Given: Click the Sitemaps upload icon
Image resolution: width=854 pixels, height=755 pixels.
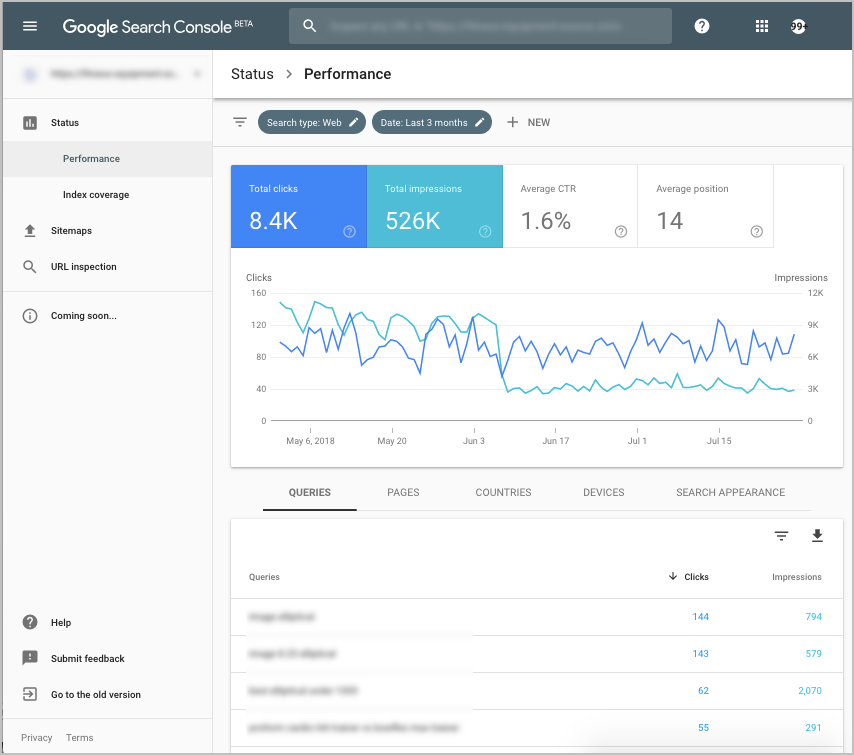Looking at the screenshot, I should pyautogui.click(x=30, y=230).
